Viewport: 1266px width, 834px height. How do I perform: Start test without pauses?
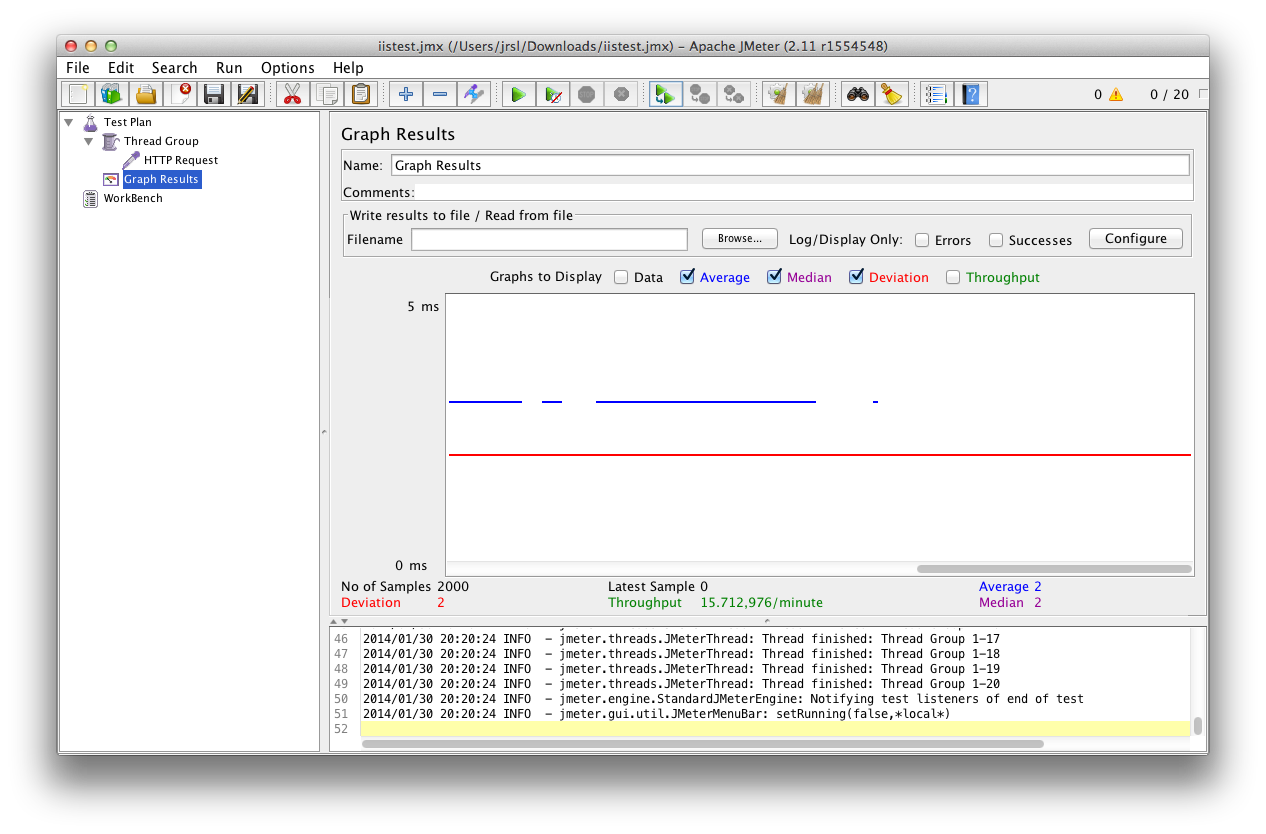(553, 93)
